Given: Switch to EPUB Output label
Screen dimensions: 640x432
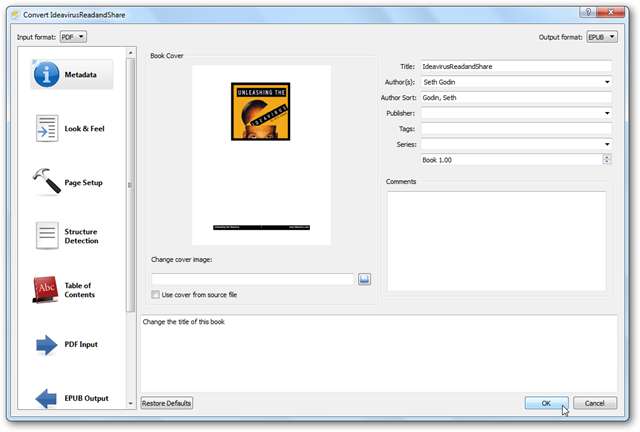Looking at the screenshot, I should point(87,398).
